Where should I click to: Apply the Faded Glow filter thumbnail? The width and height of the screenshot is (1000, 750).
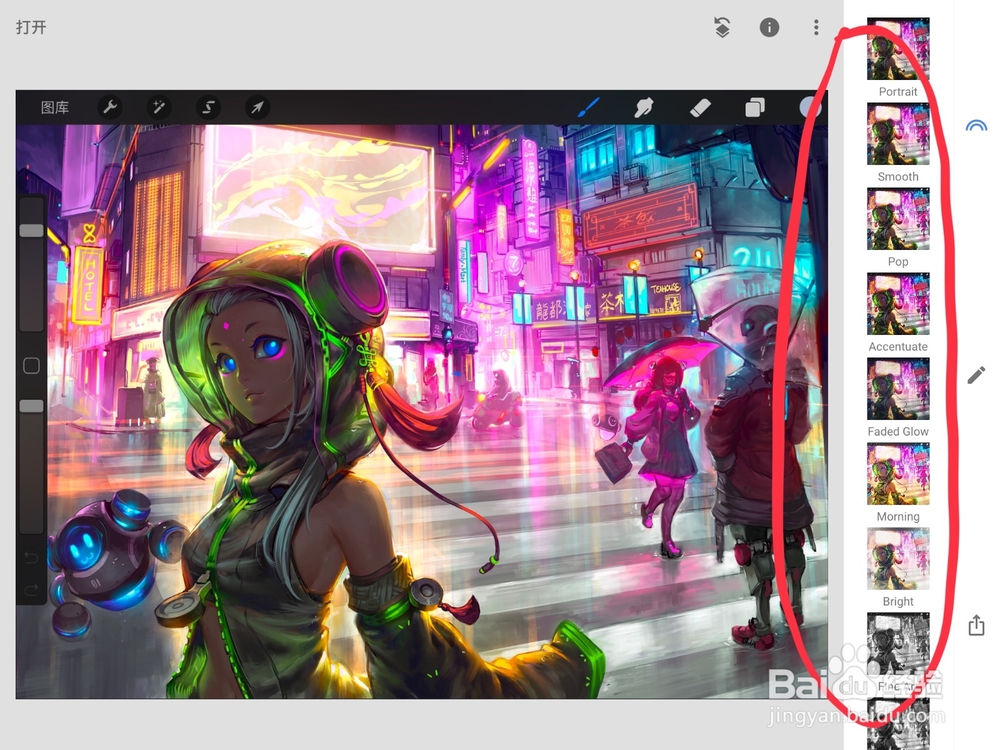coord(898,388)
